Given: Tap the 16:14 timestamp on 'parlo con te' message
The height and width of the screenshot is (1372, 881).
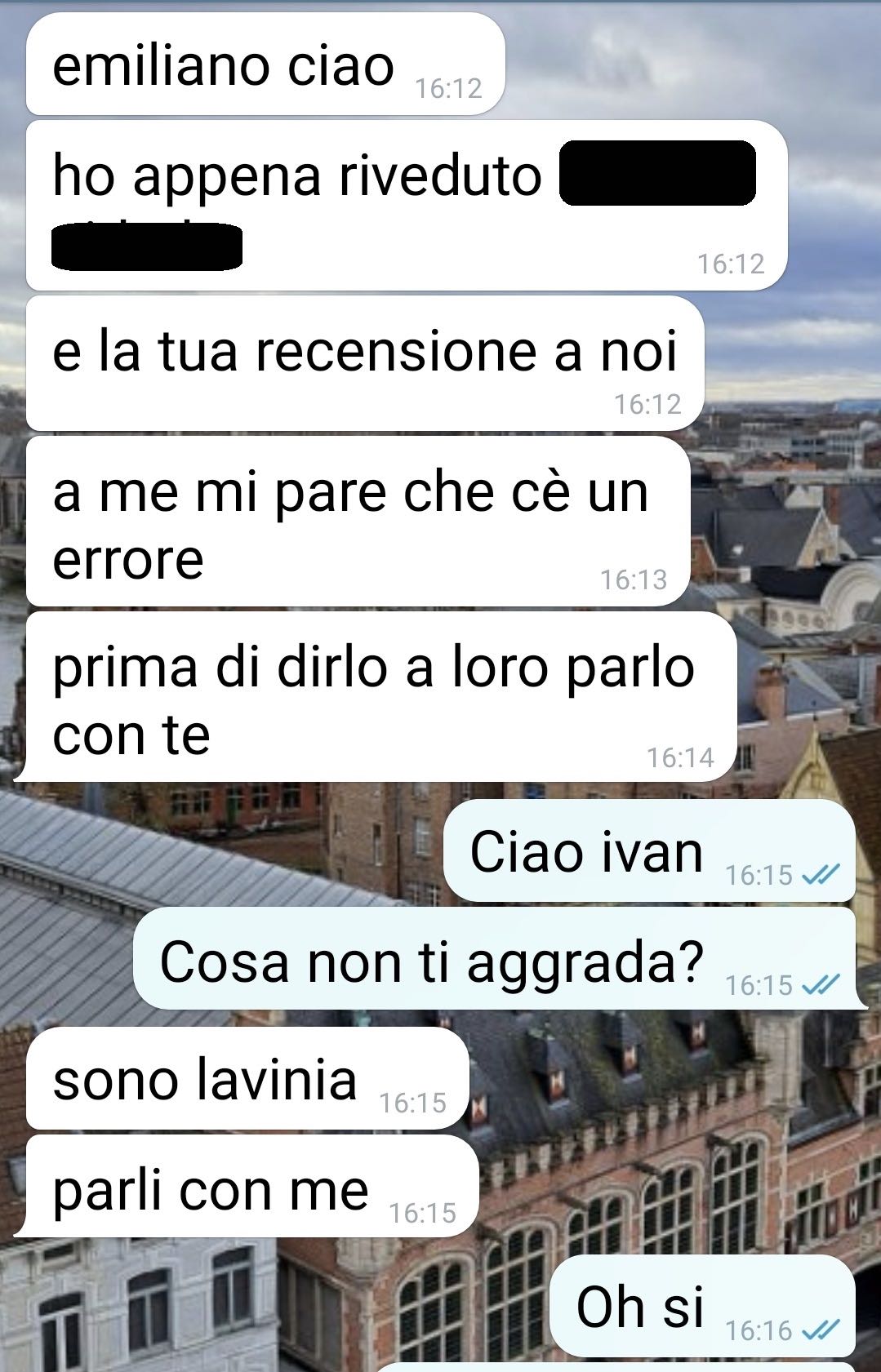Looking at the screenshot, I should (x=680, y=757).
